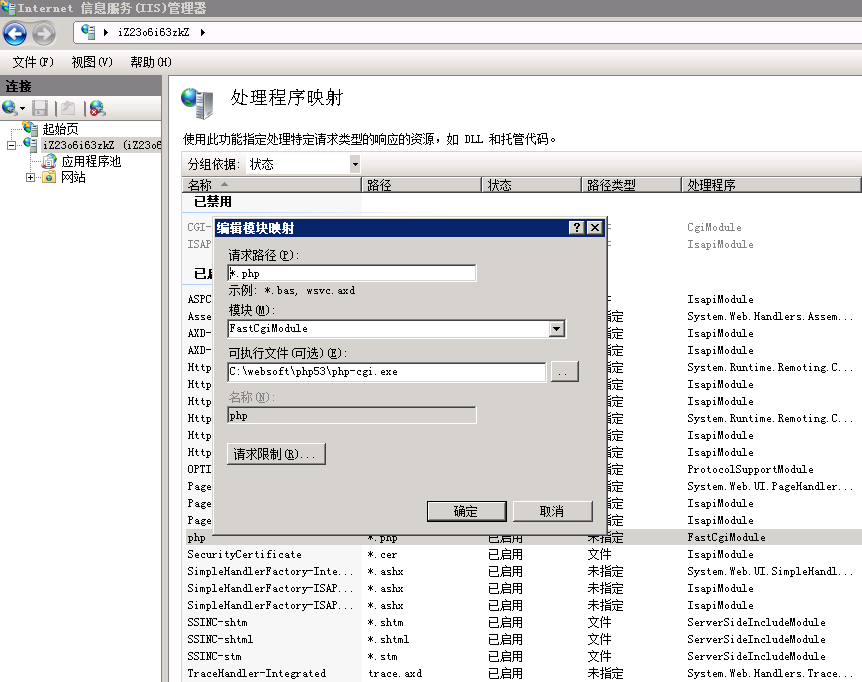Click the 确定 button
862x682 pixels.
point(466,511)
